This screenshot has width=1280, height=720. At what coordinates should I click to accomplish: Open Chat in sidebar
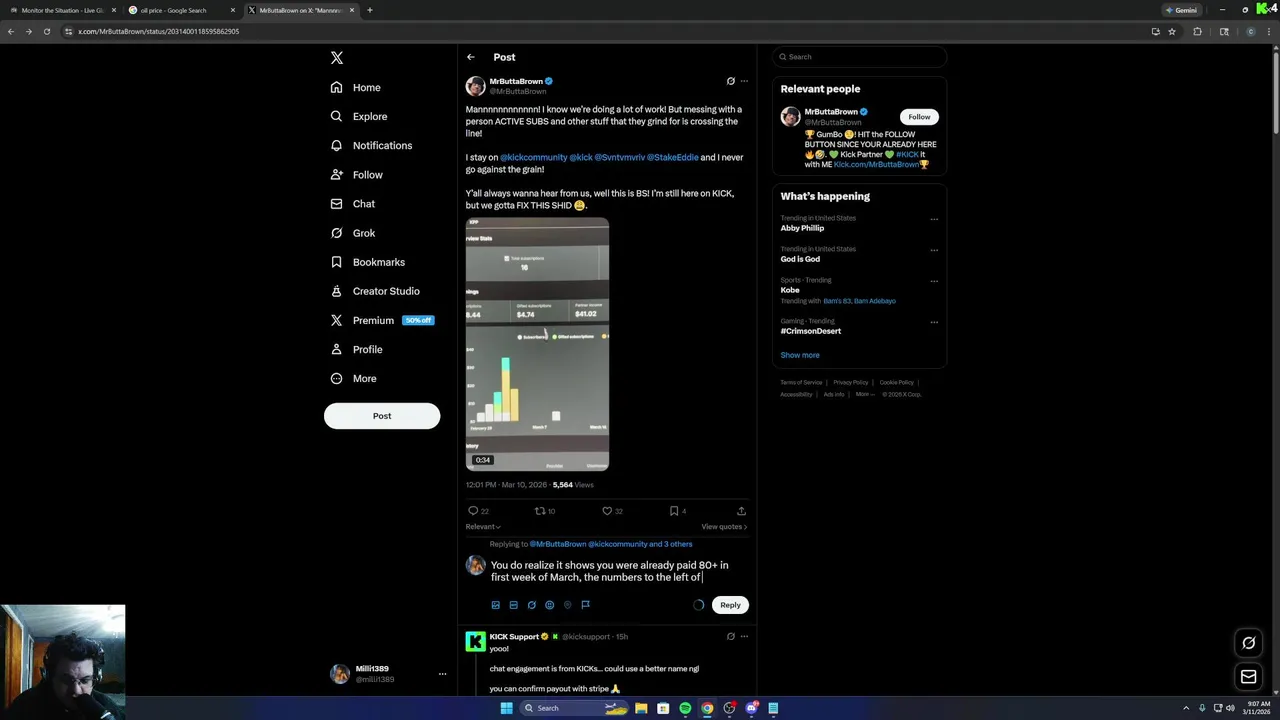[x=353, y=203]
